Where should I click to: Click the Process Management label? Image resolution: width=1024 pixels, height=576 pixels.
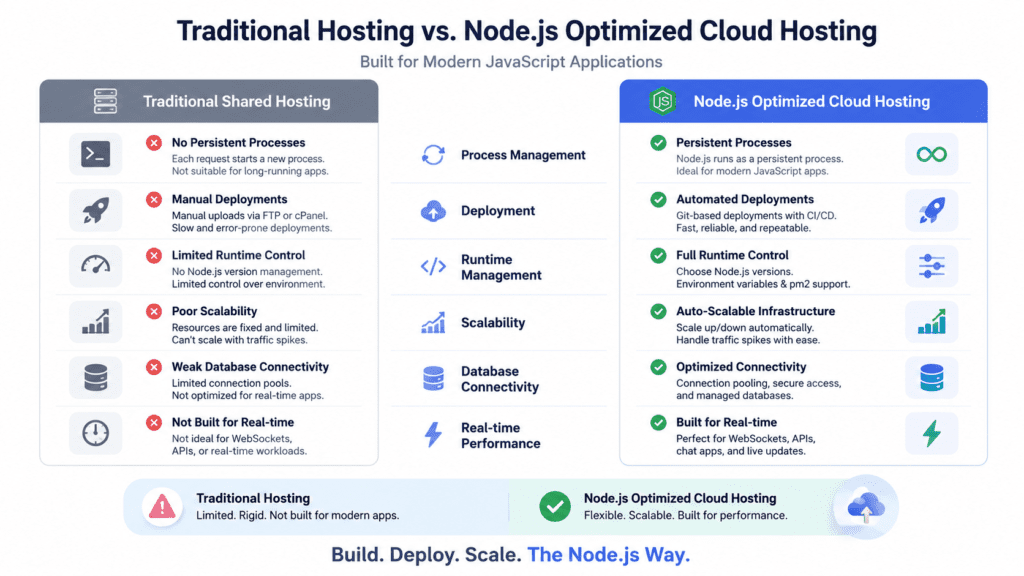pos(523,155)
